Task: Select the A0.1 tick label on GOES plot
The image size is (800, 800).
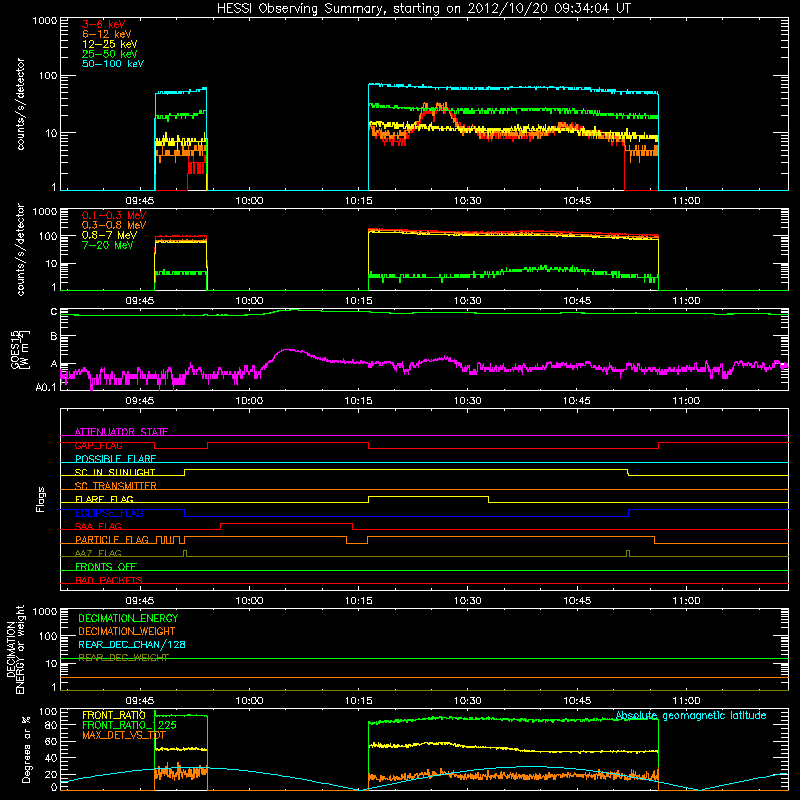Action: pyautogui.click(x=45, y=388)
